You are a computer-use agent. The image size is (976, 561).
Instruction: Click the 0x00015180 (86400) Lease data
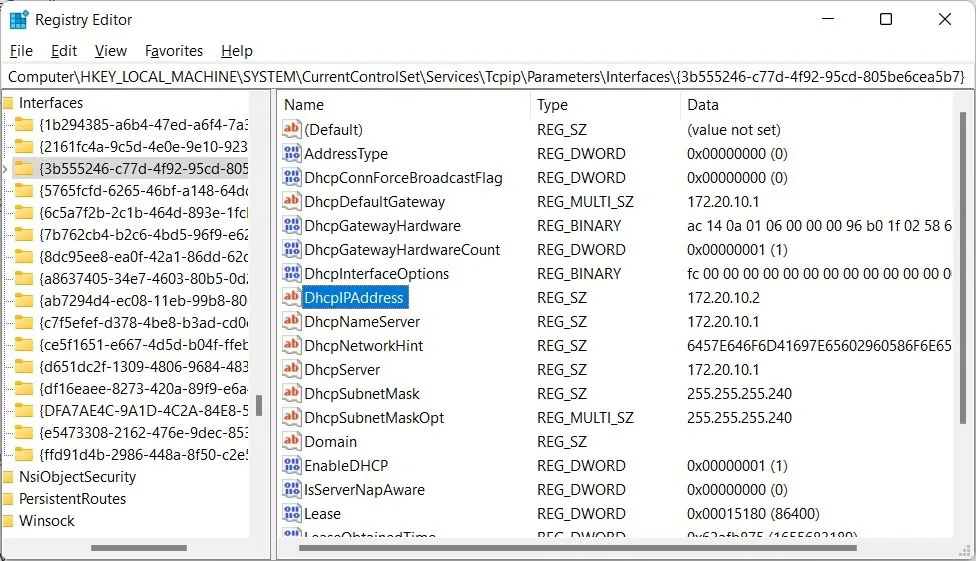(753, 514)
